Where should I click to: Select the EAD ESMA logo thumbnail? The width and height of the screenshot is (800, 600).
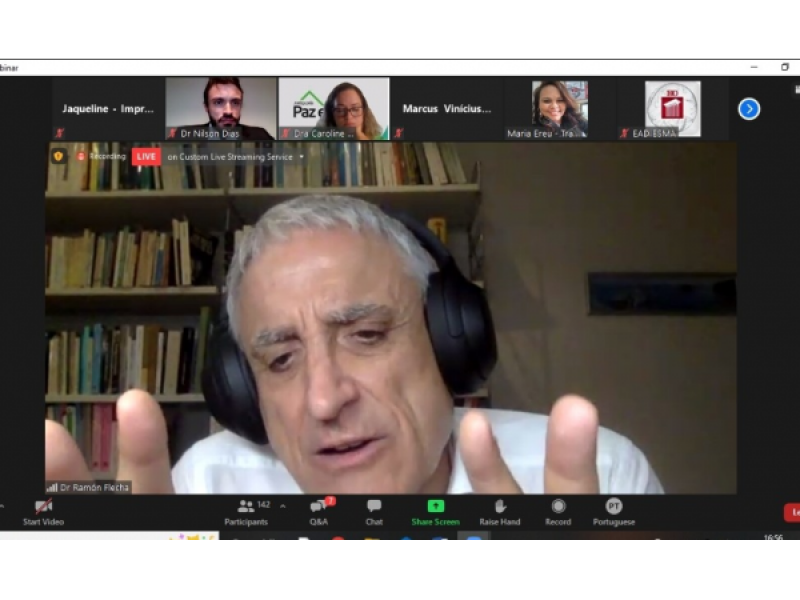point(672,109)
